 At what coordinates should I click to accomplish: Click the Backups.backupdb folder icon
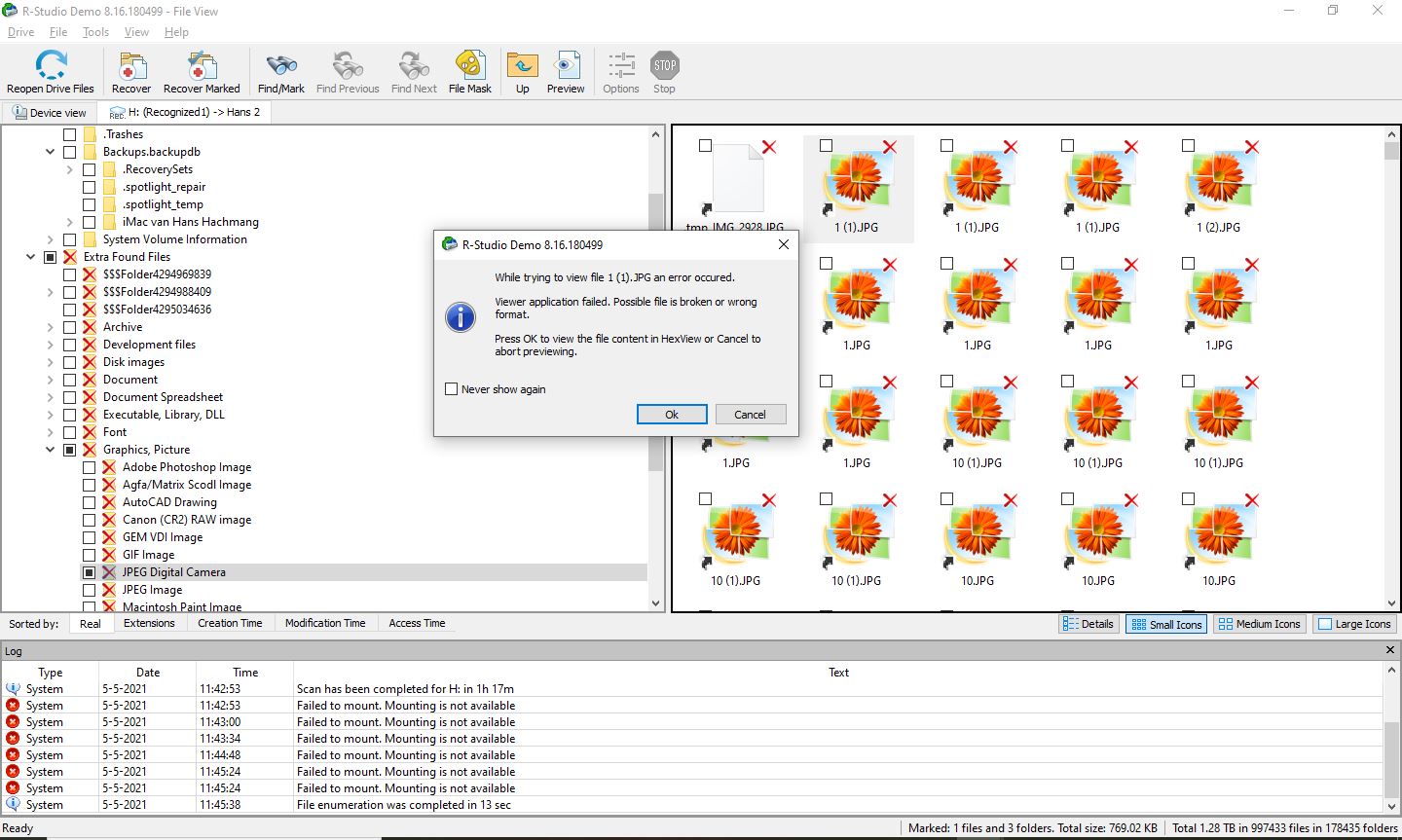[x=90, y=152]
